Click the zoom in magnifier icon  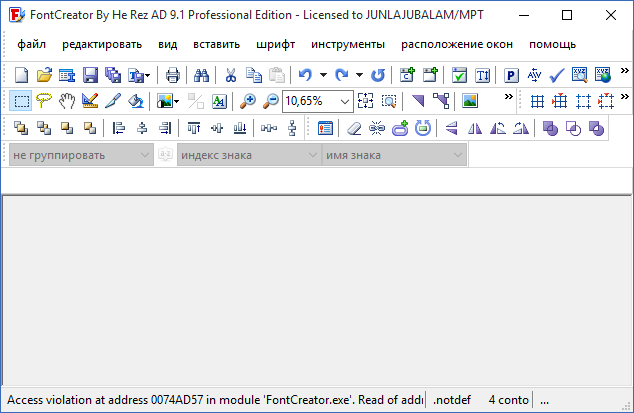point(247,101)
